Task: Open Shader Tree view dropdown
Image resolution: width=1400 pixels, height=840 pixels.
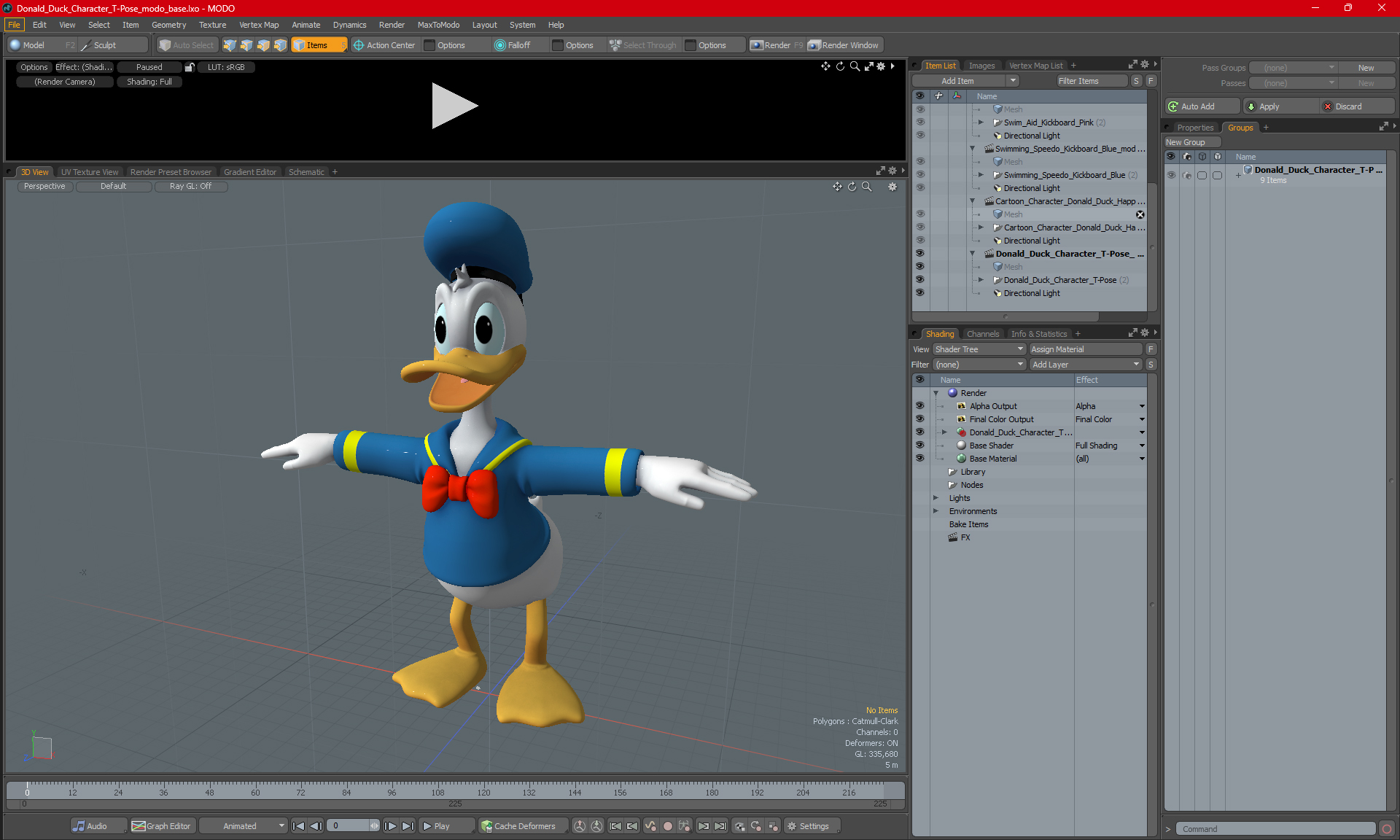Action: point(979,349)
